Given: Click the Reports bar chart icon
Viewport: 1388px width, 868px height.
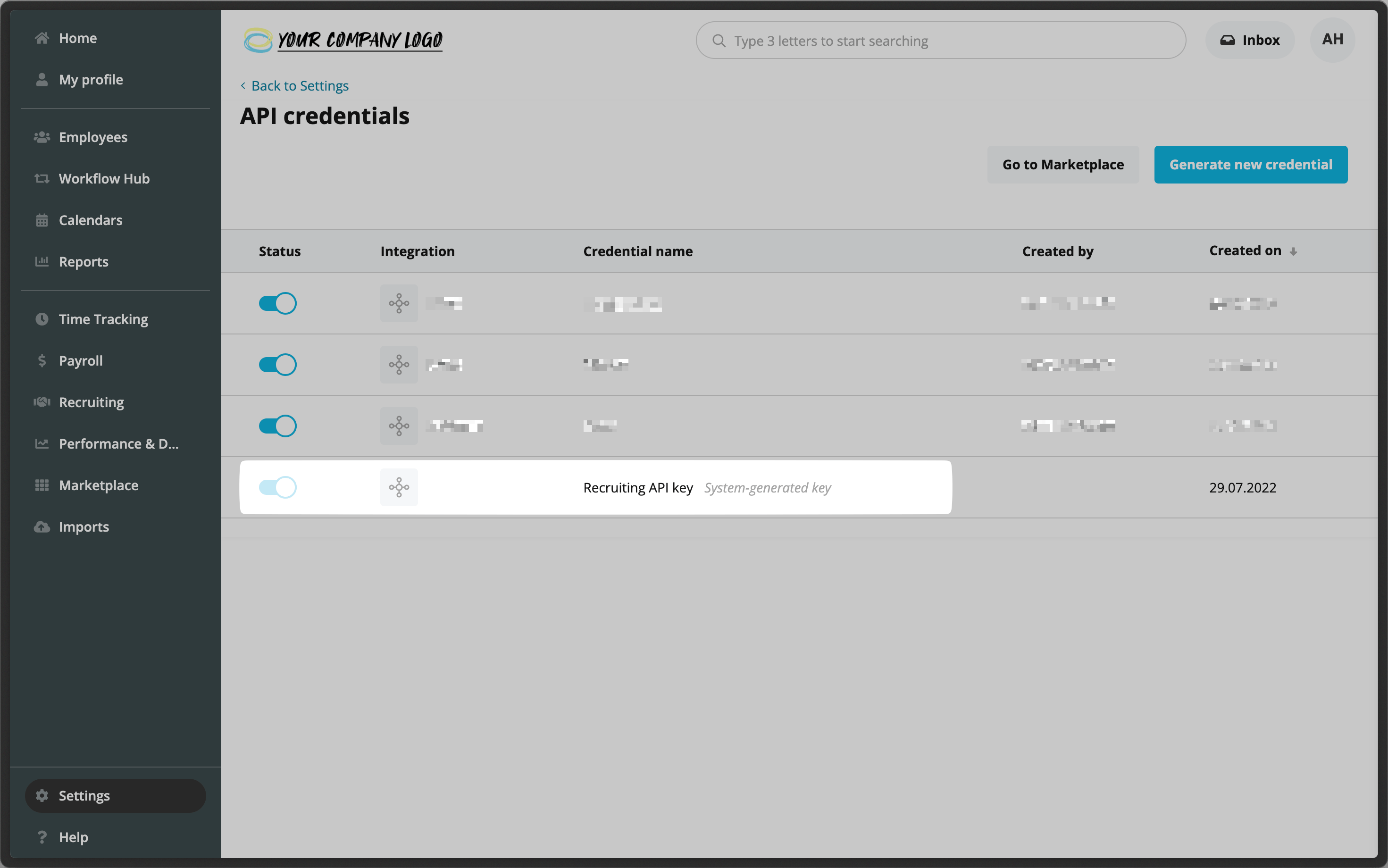Looking at the screenshot, I should click(42, 261).
